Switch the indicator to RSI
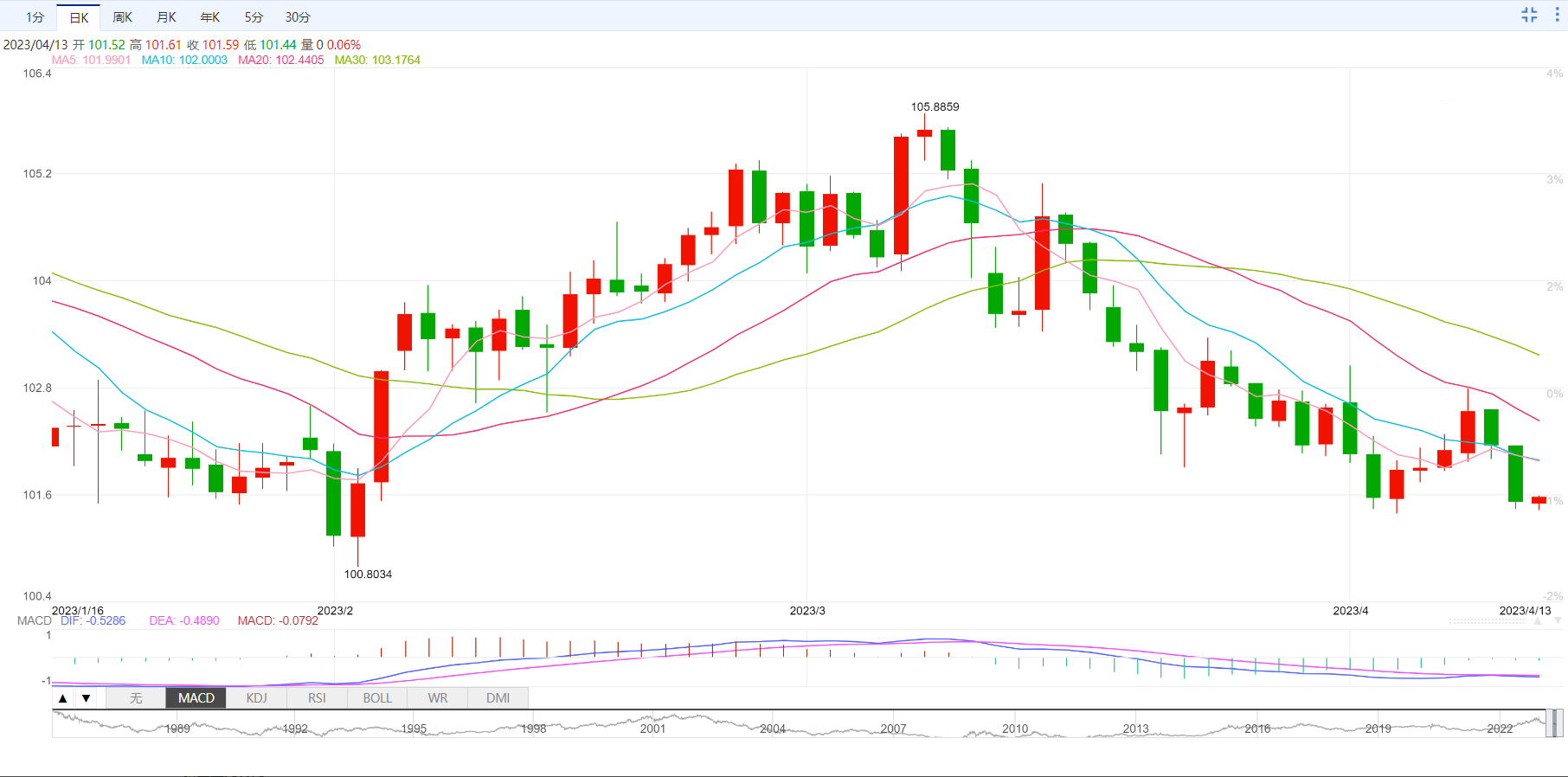Viewport: 1568px width, 777px height. [x=317, y=698]
